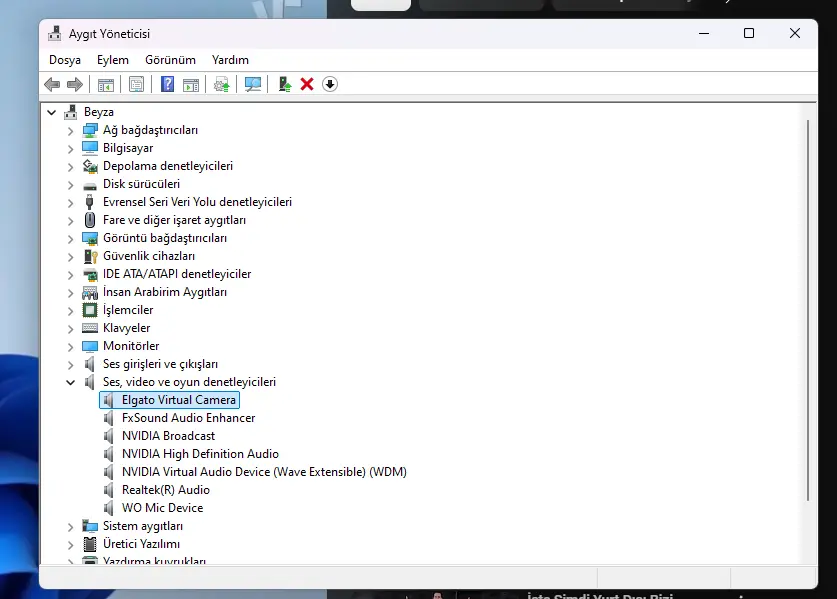The height and width of the screenshot is (599, 837).
Task: Expand the Sistem aygıtları category
Action: [x=70, y=527]
